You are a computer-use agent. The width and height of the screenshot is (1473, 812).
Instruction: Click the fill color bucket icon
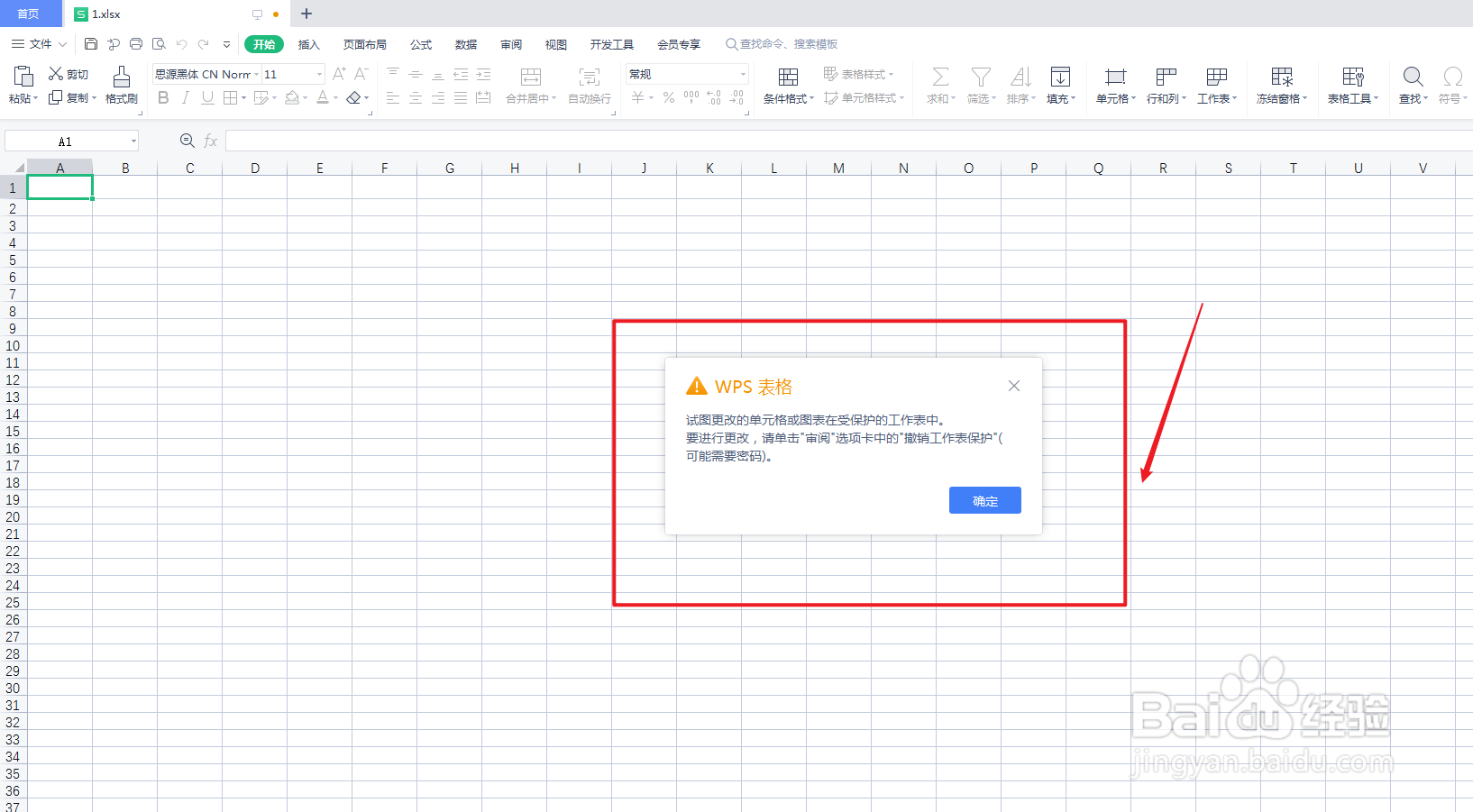pos(292,97)
